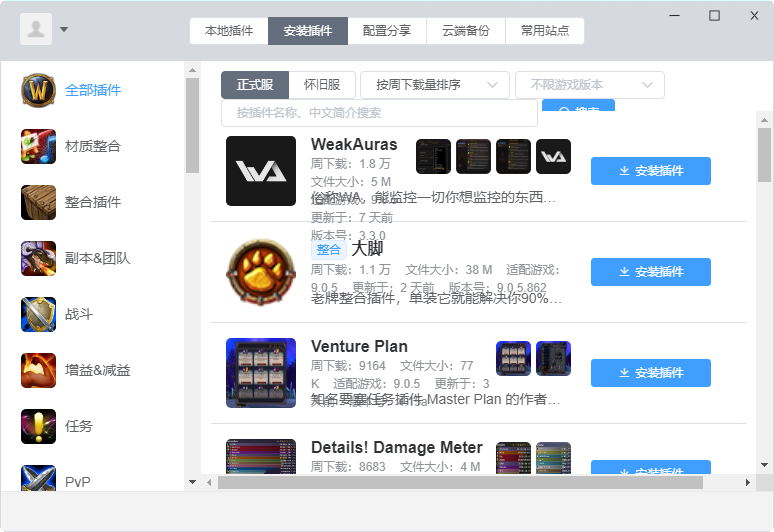Select the 正式服 server toggle
Screen dimensions: 774x532
(x=255, y=85)
